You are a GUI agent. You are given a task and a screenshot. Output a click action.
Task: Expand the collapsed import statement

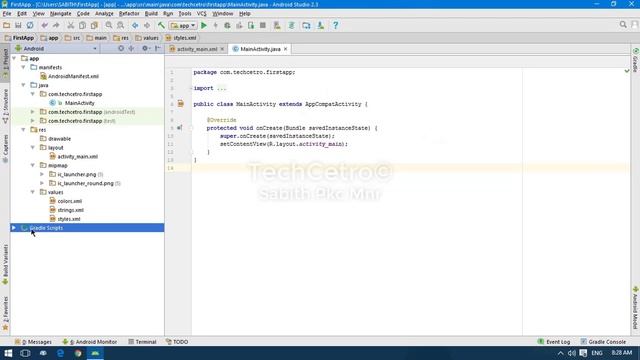pos(222,88)
